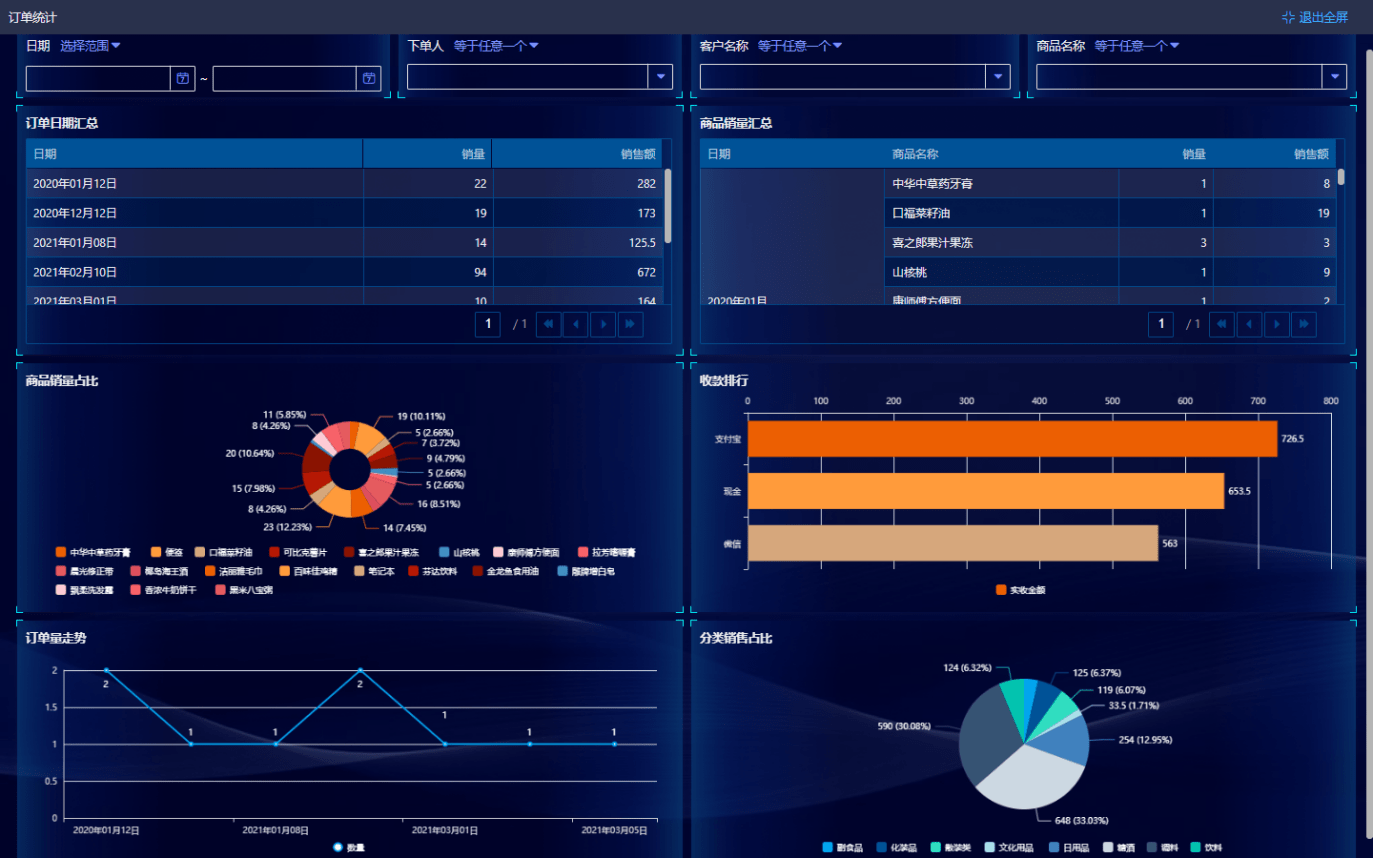Toggle 口福菜籽油 legend item
The width and height of the screenshot is (1373, 858).
224,552
